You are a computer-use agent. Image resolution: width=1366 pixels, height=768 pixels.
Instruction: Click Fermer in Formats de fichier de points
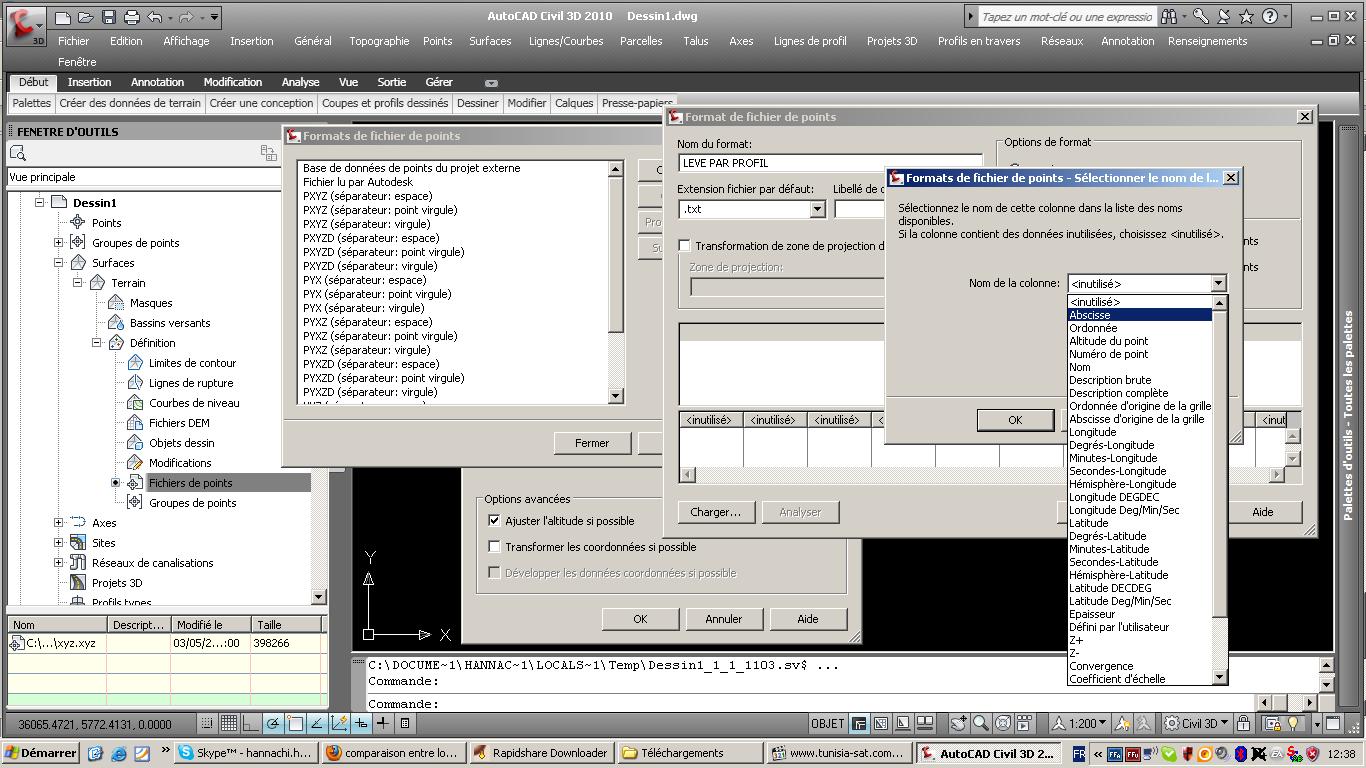(x=592, y=443)
